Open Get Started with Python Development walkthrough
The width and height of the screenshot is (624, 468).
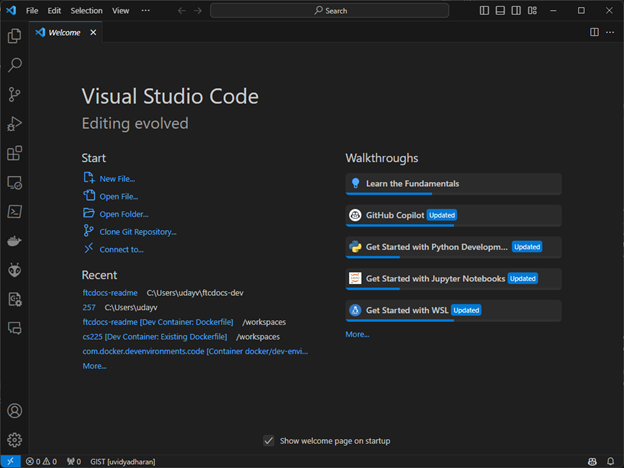(453, 247)
